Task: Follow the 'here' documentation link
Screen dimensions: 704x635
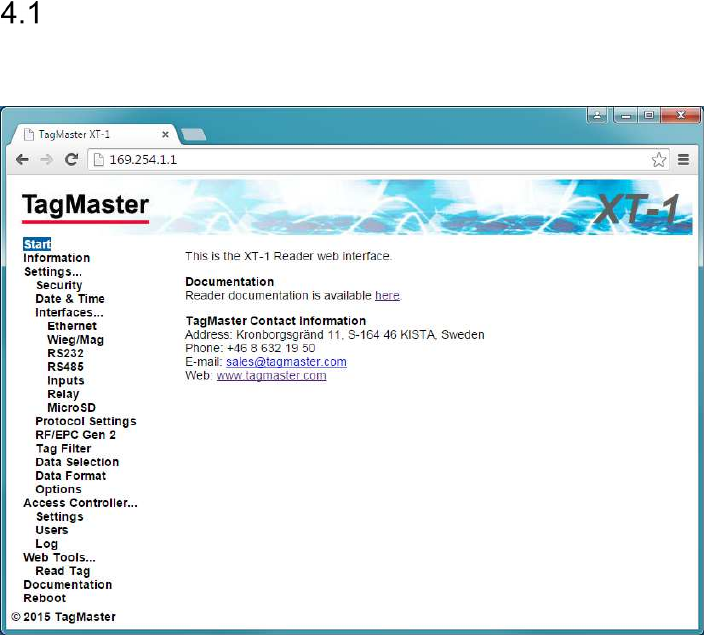Action: pyautogui.click(x=387, y=295)
